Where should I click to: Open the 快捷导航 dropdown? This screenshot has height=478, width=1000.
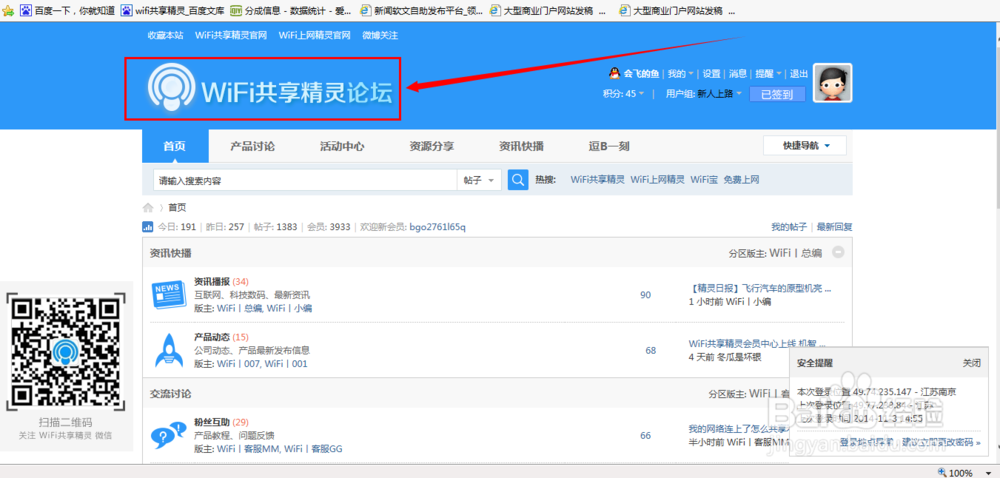805,145
